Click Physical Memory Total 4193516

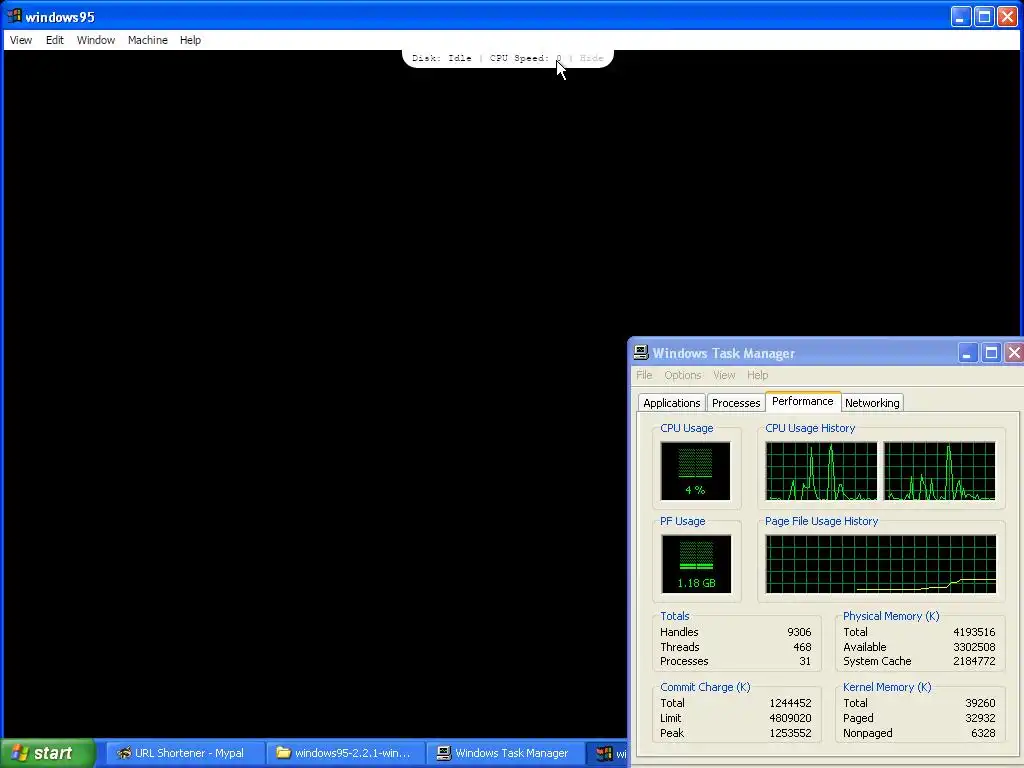(x=974, y=632)
